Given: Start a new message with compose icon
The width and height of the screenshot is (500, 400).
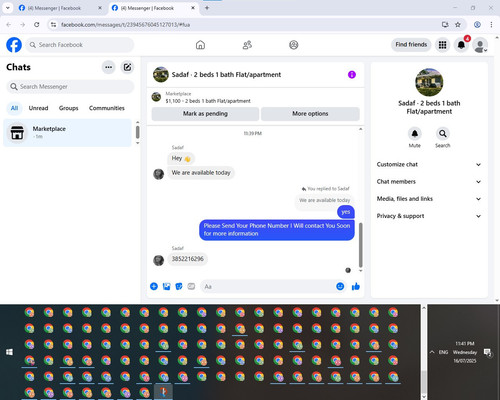Looking at the screenshot, I should tap(127, 67).
